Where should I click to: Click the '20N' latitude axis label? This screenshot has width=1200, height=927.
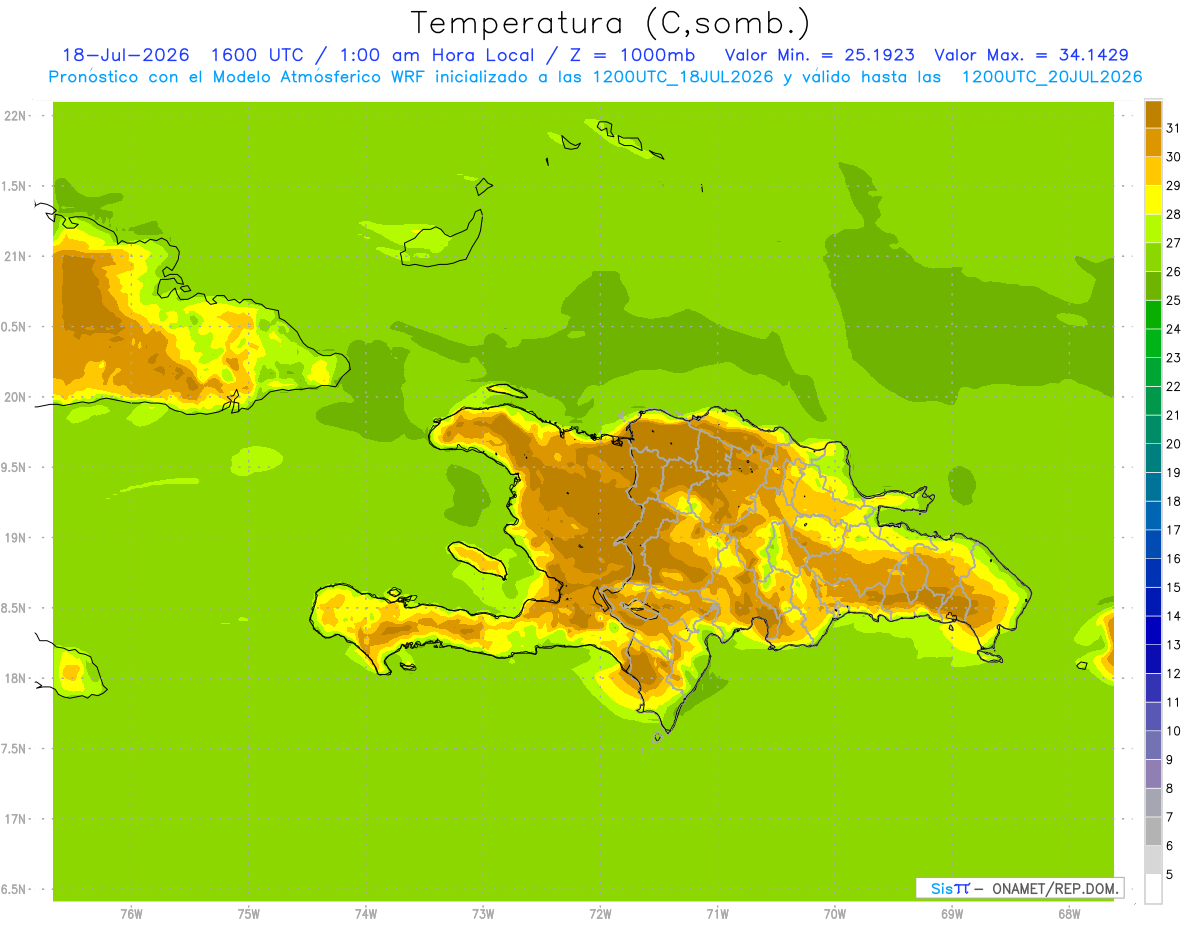(15, 397)
